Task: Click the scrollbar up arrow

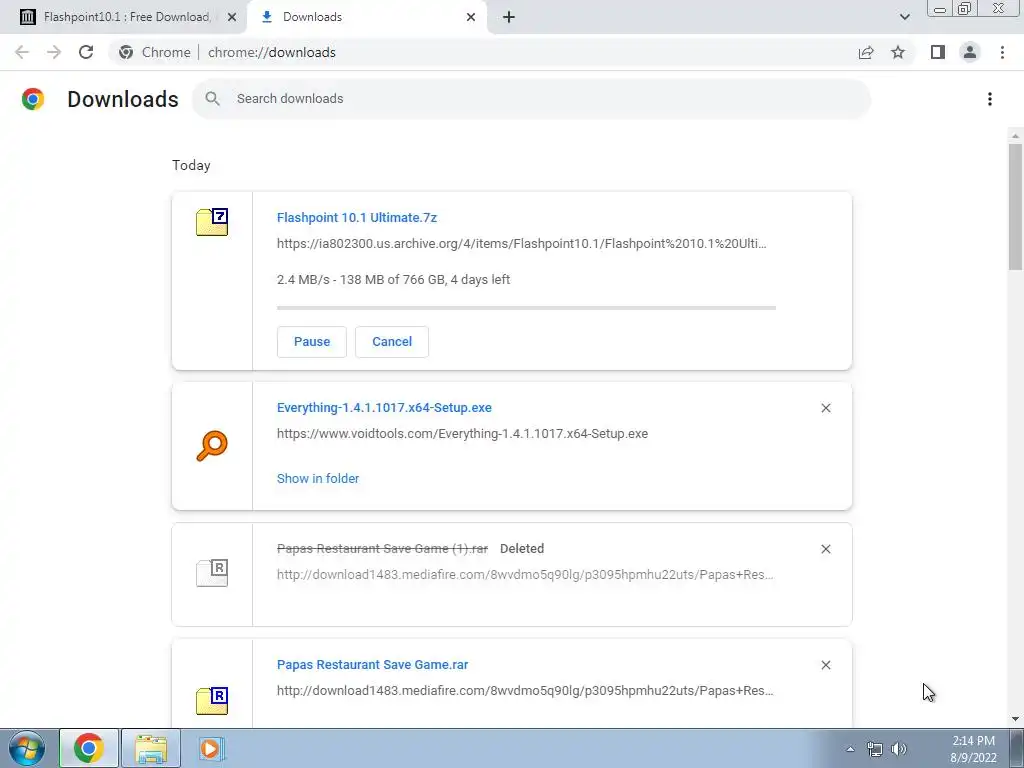Action: click(x=1015, y=136)
